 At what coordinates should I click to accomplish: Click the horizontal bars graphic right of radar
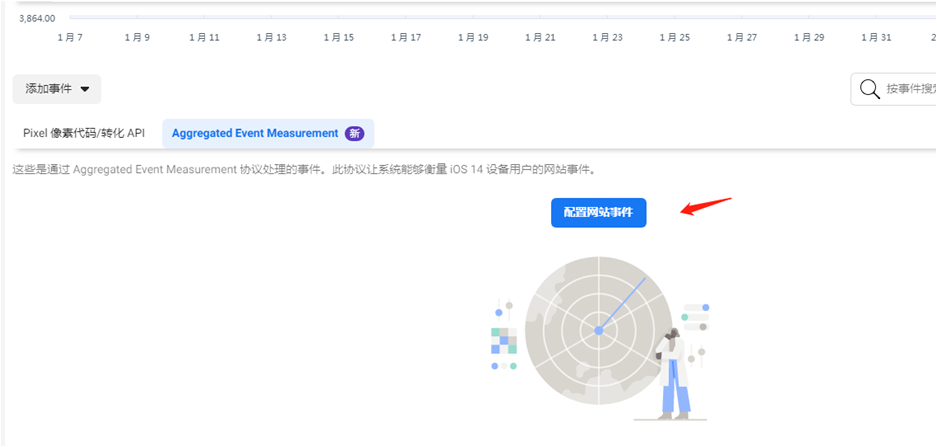click(x=695, y=317)
